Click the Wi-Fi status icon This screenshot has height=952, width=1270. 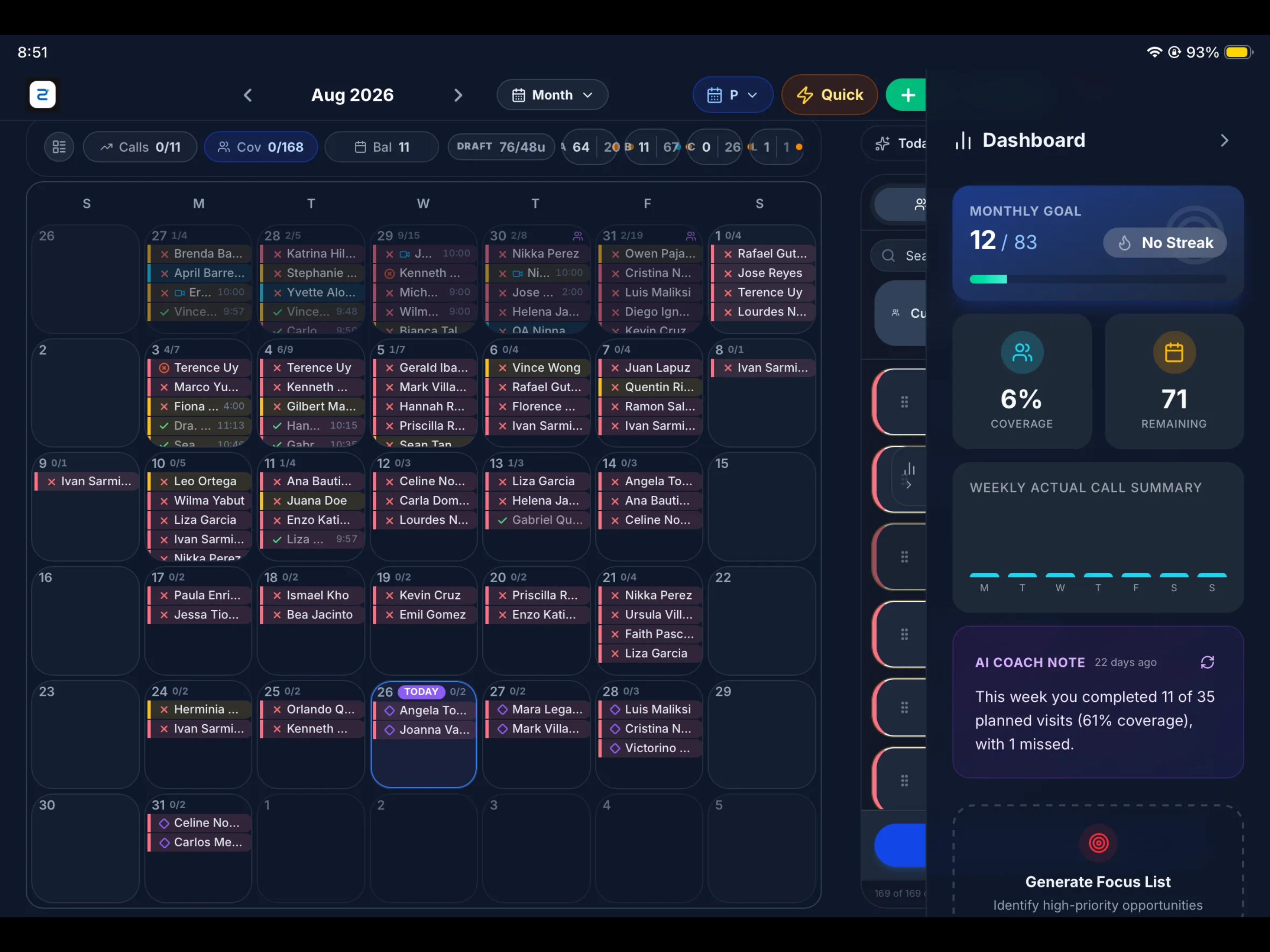(x=1154, y=52)
